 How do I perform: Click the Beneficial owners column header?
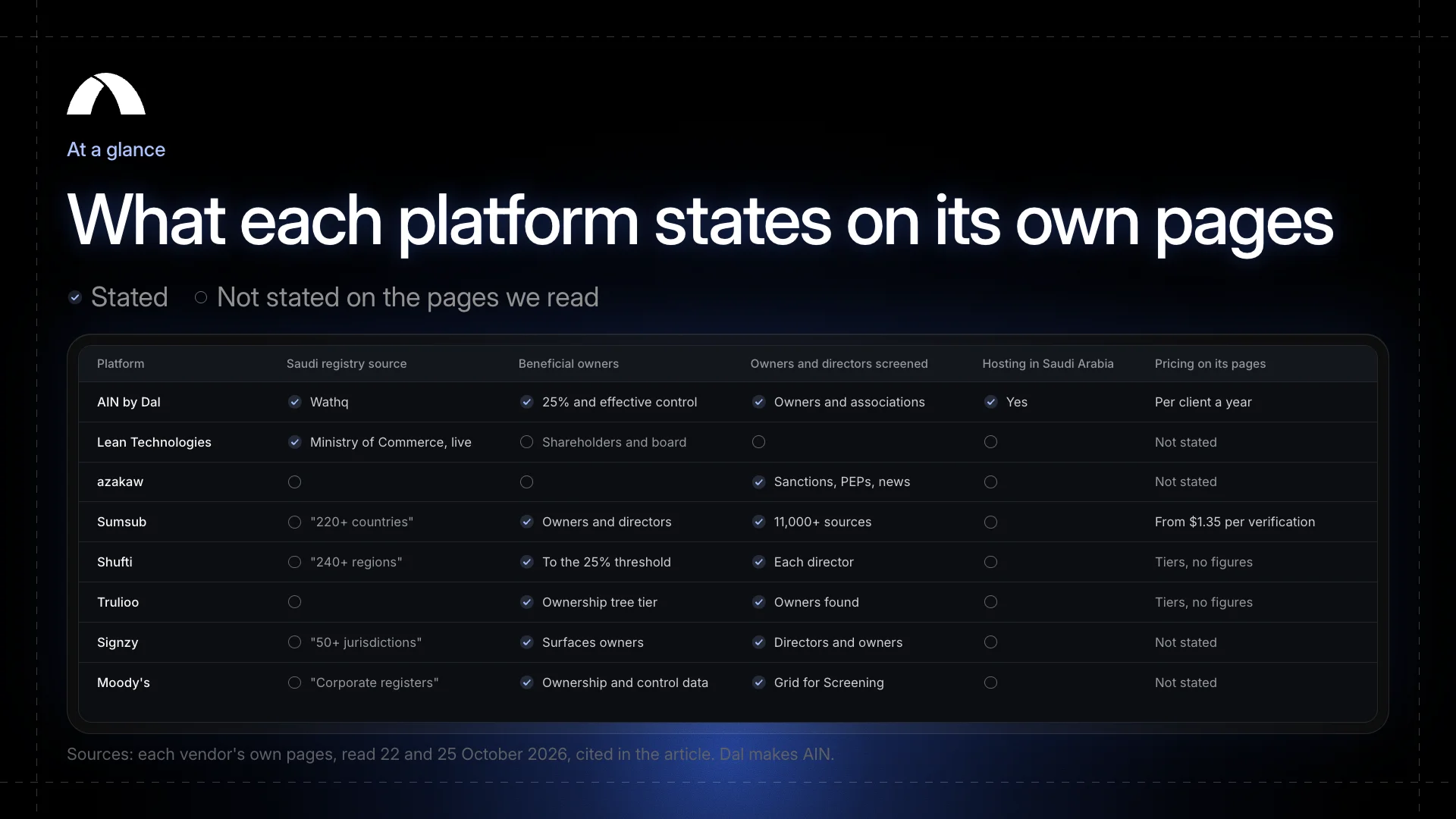point(569,363)
